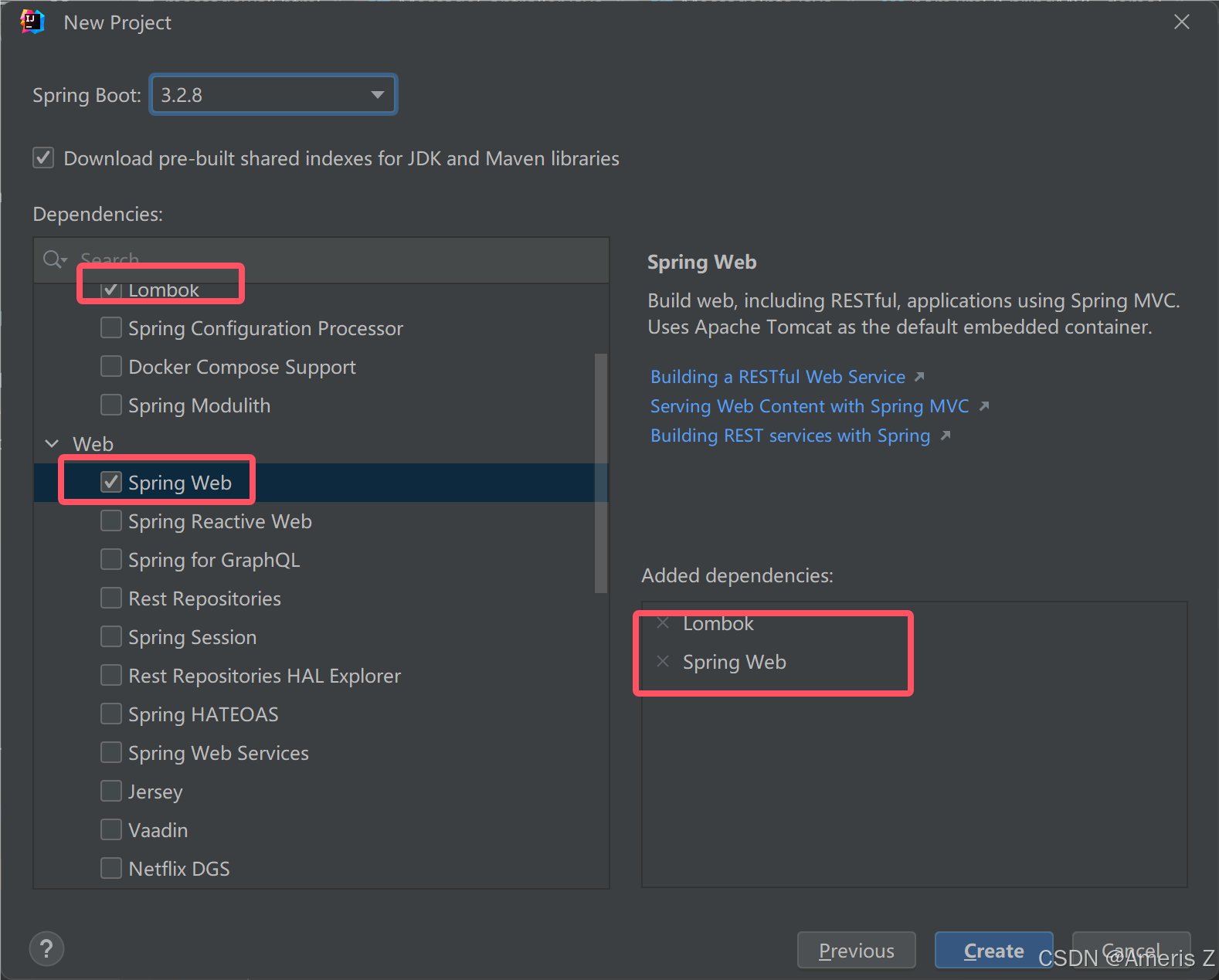Select the Web category row label
The width and height of the screenshot is (1219, 980).
93,444
